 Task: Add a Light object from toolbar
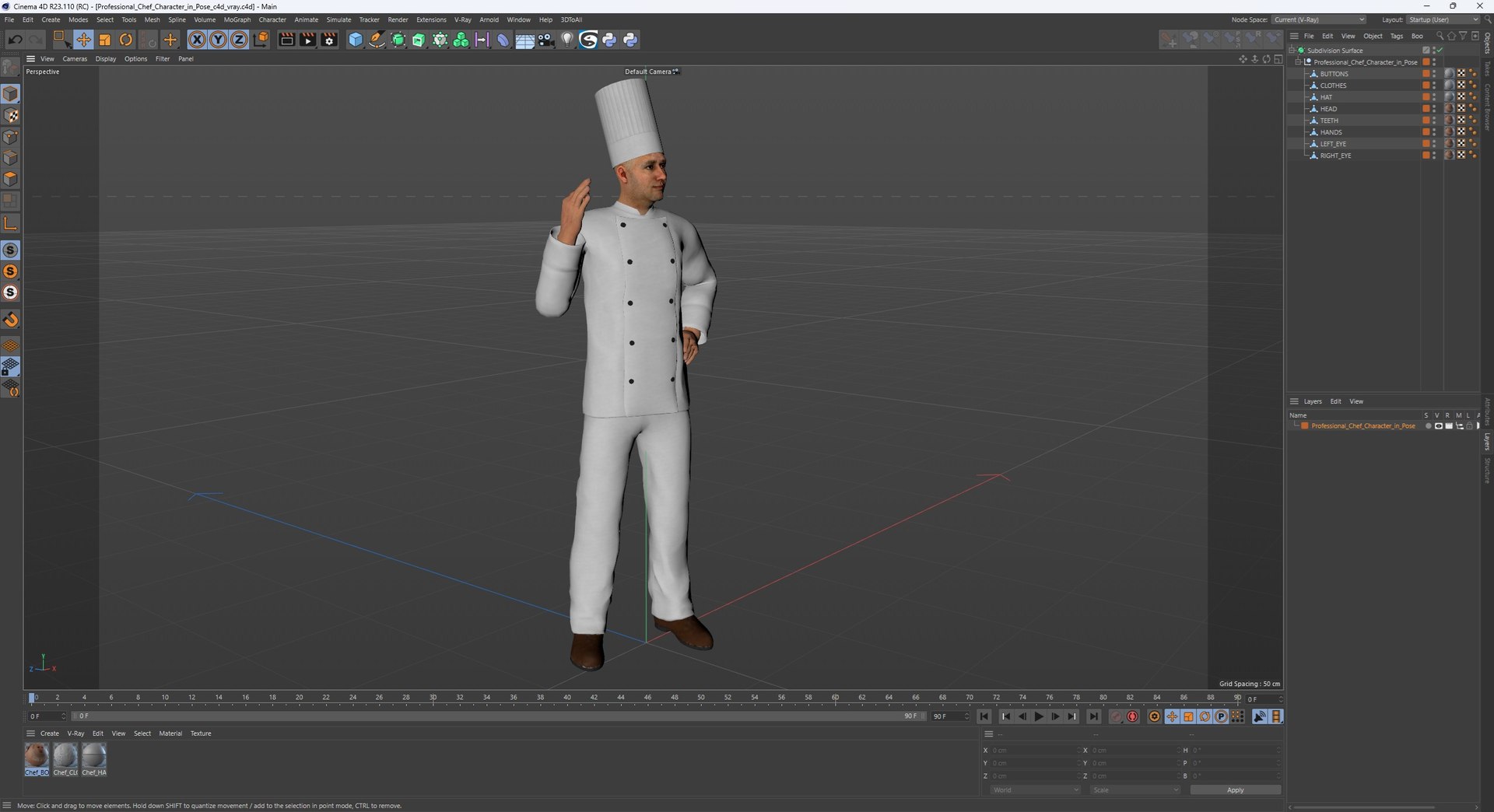[x=567, y=40]
